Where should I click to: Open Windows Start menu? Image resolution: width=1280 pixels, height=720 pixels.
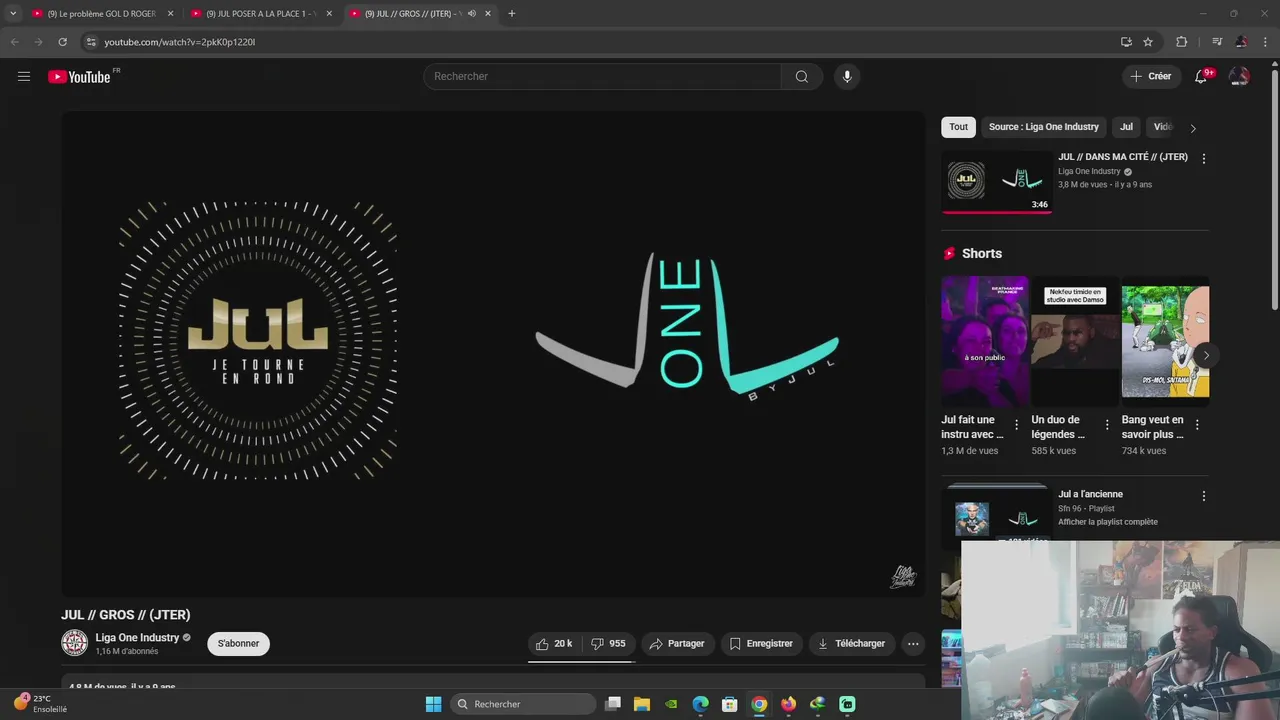click(x=433, y=704)
